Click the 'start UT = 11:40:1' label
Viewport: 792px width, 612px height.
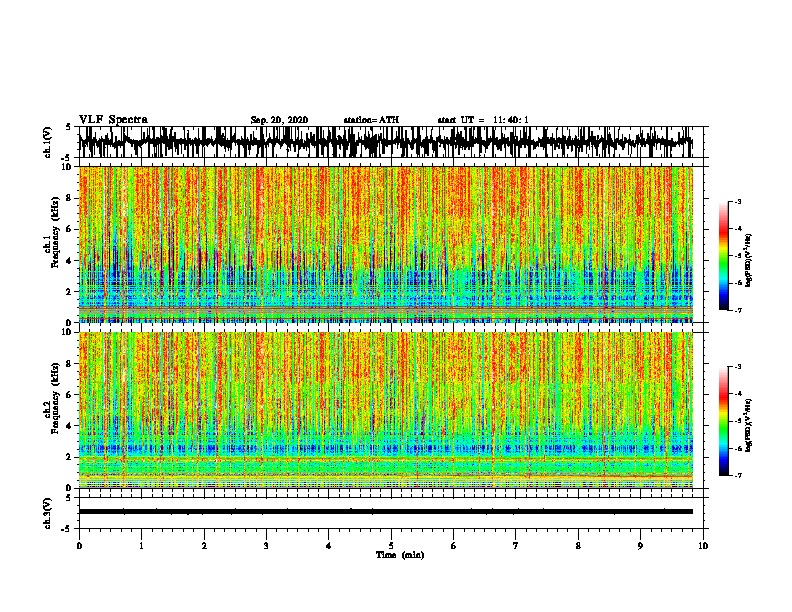(x=483, y=120)
